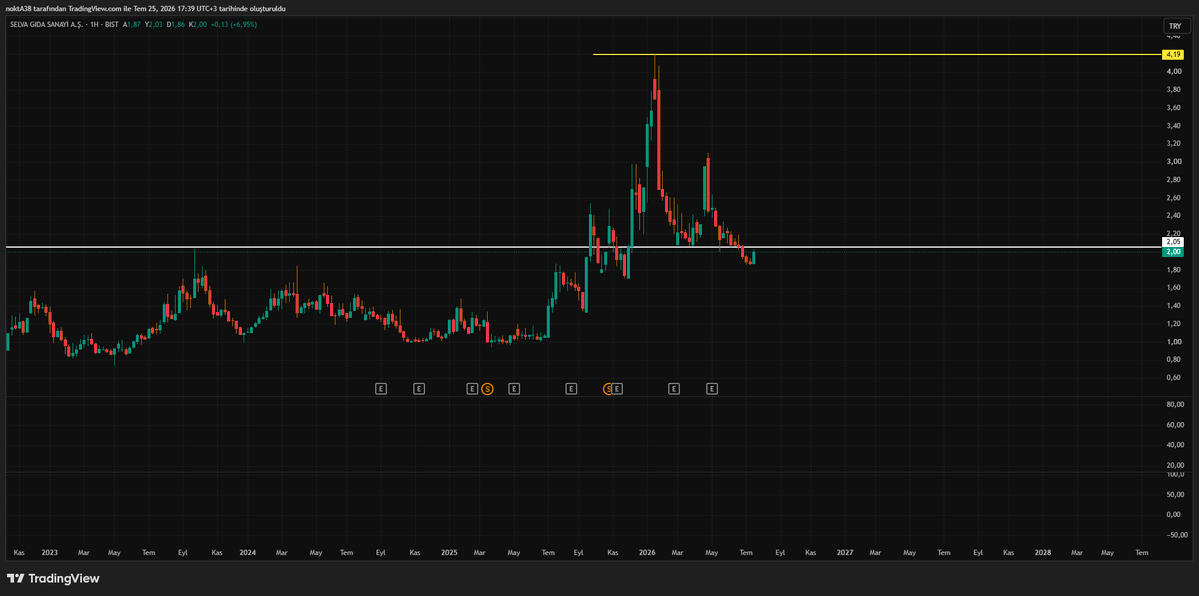Click the green 2,00 last price label

coord(1173,252)
